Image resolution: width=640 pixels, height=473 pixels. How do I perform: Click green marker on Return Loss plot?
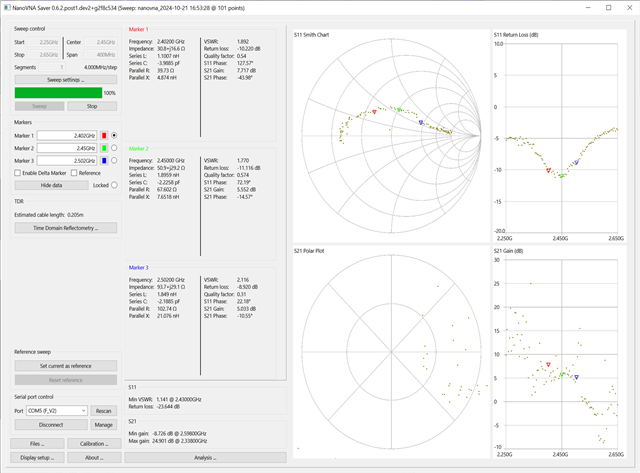(x=562, y=176)
